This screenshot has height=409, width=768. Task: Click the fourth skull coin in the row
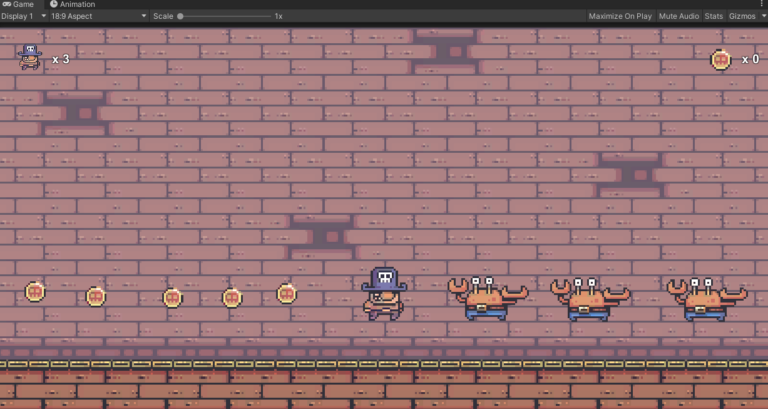232,297
